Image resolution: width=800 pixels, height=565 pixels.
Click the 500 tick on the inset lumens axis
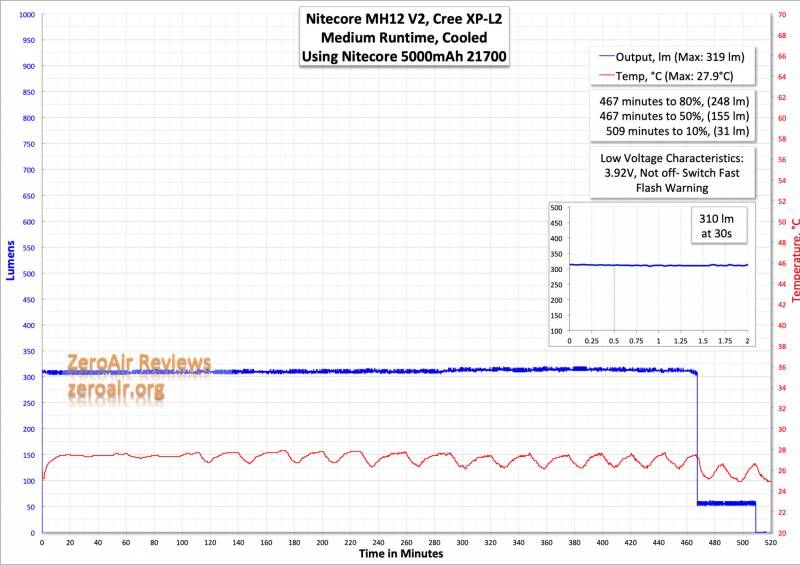(x=558, y=208)
